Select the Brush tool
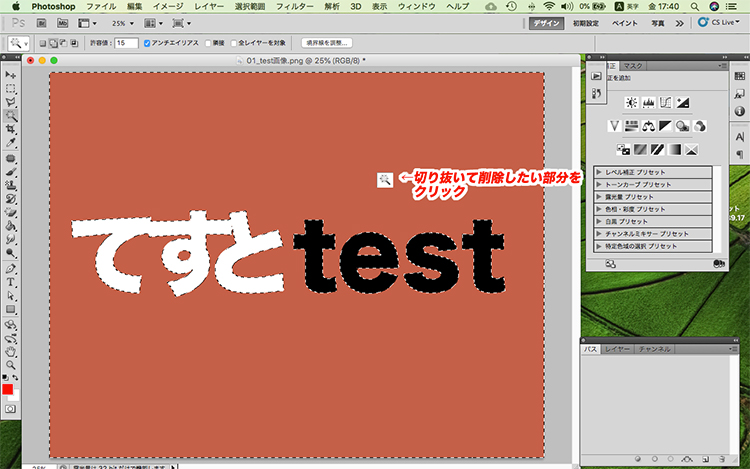750x469 pixels. tap(11, 172)
